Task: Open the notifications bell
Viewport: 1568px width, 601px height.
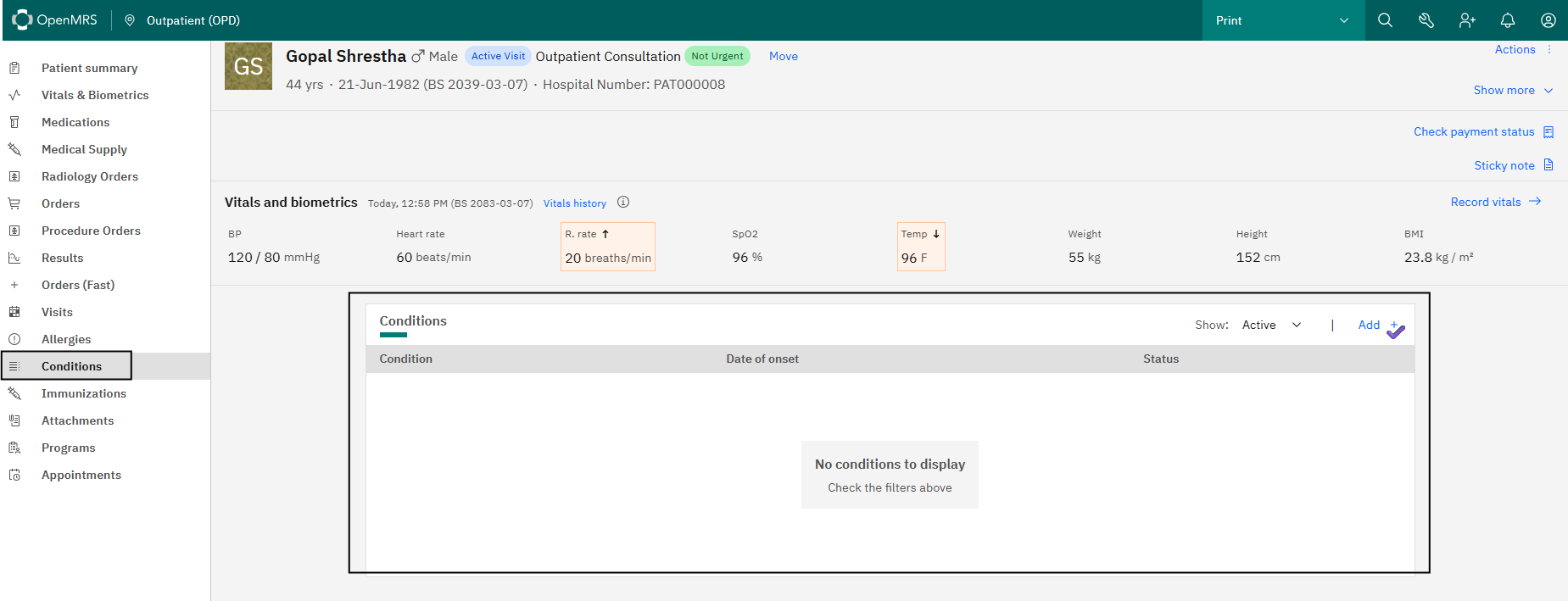Action: pyautogui.click(x=1508, y=20)
